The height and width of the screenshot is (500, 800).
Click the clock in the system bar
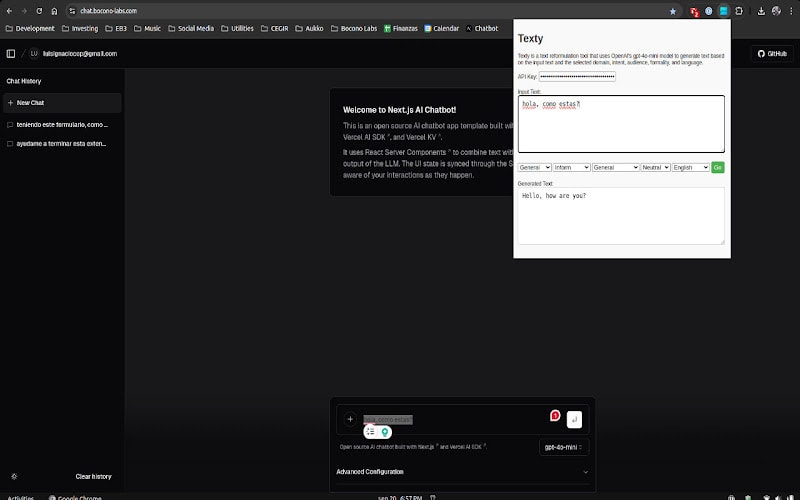[399, 497]
